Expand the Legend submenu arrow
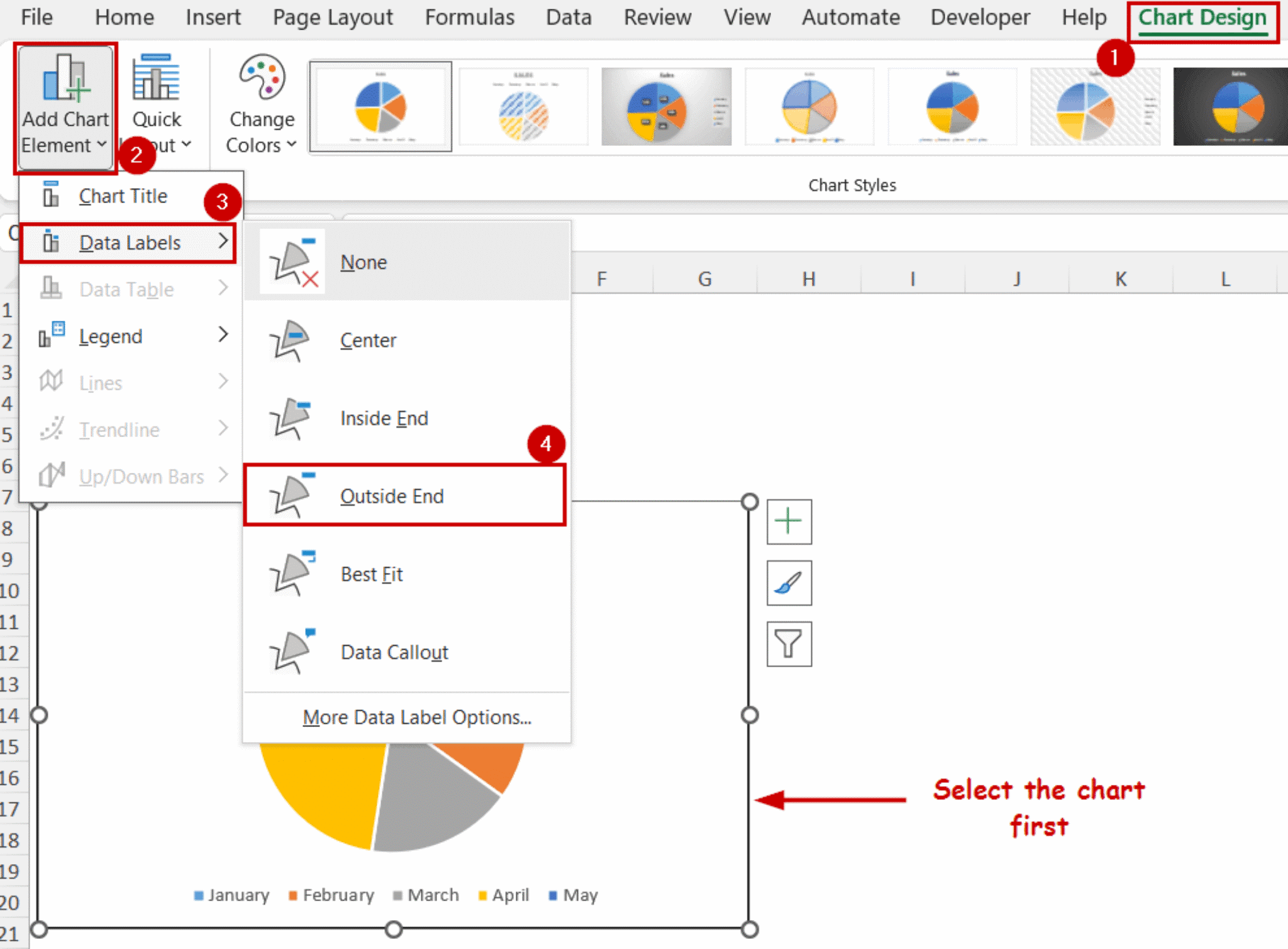The image size is (1288, 949). pos(223,336)
